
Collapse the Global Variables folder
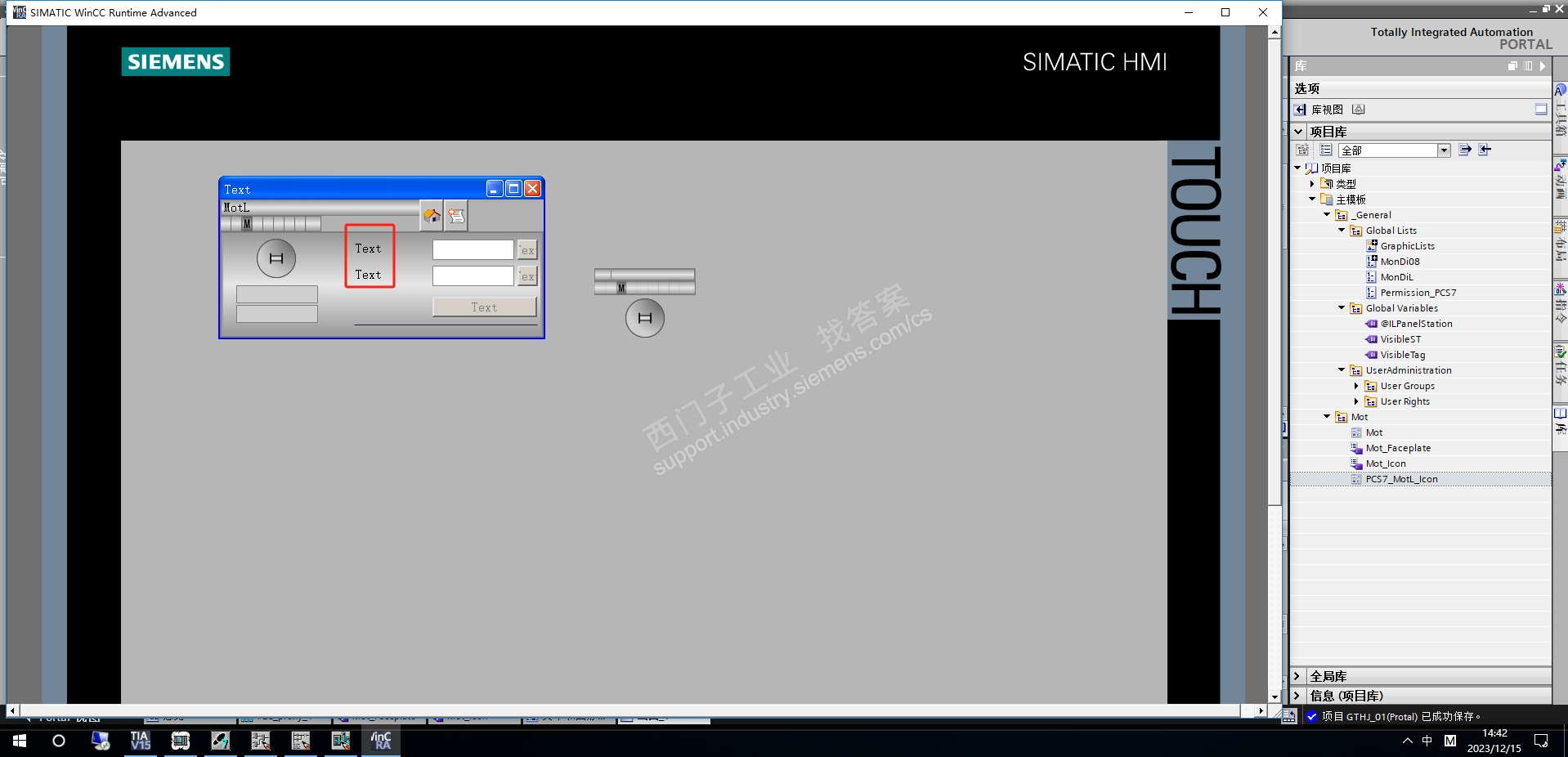pos(1342,308)
